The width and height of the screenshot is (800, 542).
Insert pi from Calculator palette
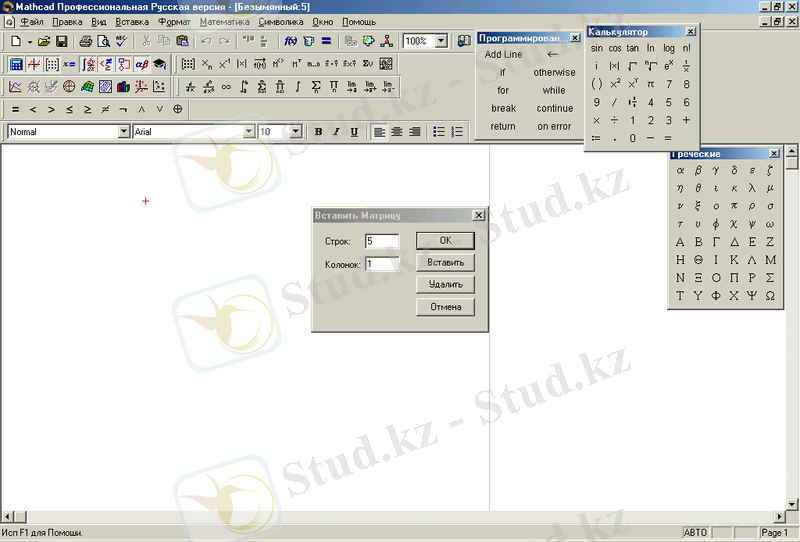pyautogui.click(x=651, y=84)
